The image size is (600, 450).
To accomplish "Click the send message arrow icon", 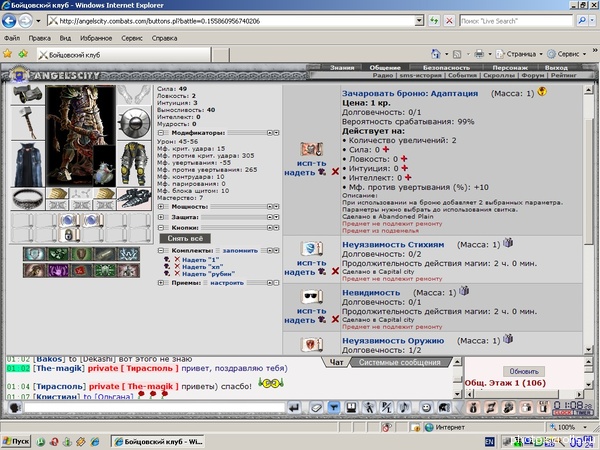I will (294, 408).
